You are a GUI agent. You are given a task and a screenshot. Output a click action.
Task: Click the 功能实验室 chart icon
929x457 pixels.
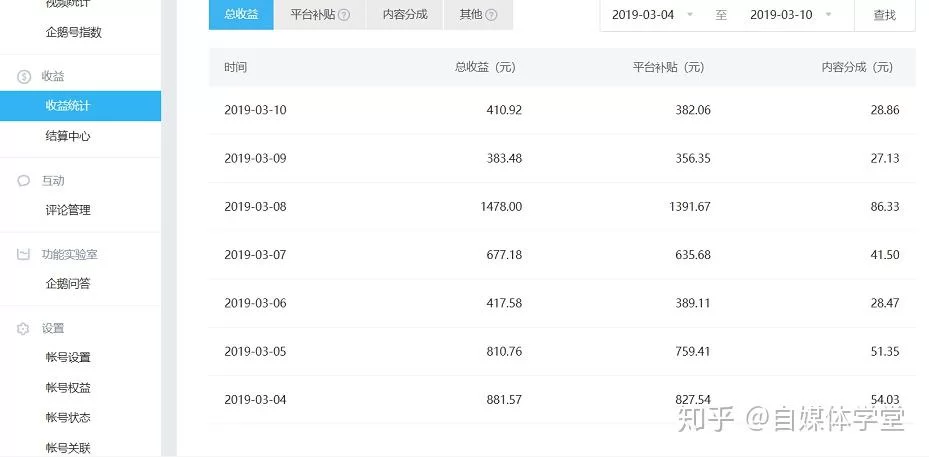tap(23, 255)
